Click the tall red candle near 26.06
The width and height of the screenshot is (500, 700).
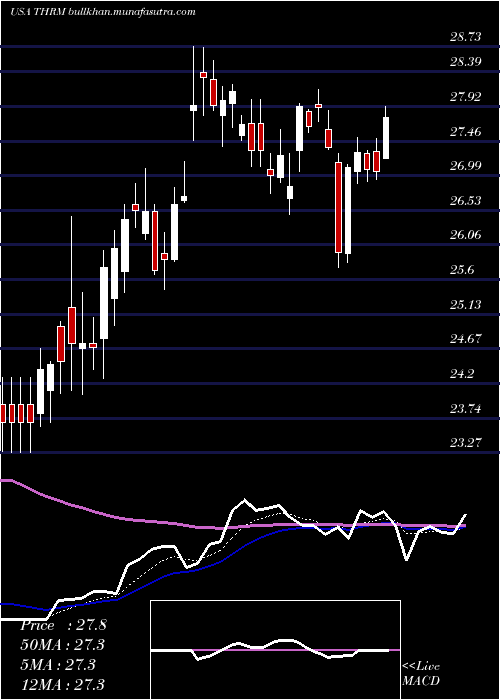click(338, 208)
